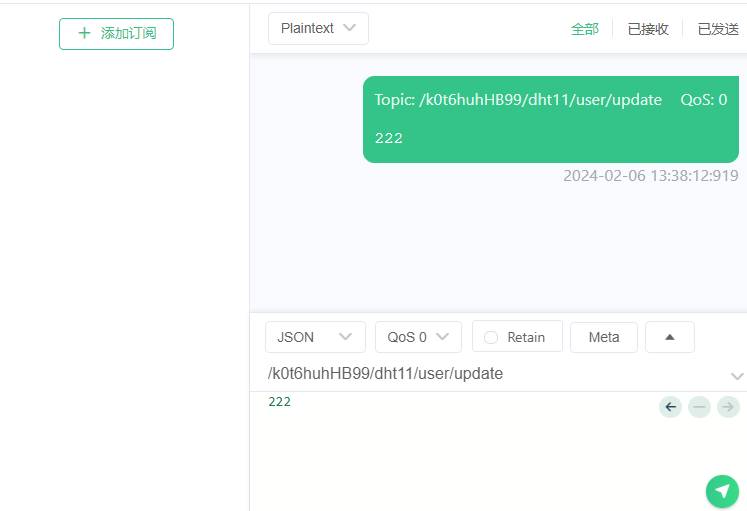This screenshot has height=511, width=747.
Task: Click the plus icon in 添加订阅 button
Action: pos(84,33)
